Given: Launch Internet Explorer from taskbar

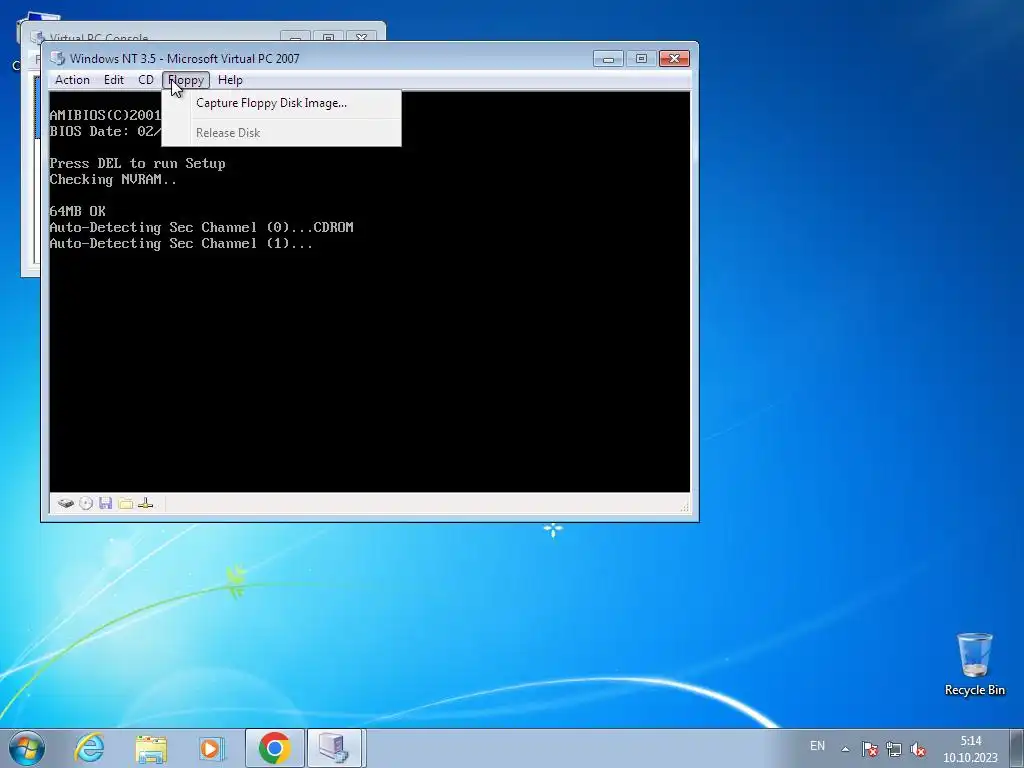Looking at the screenshot, I should (x=89, y=748).
